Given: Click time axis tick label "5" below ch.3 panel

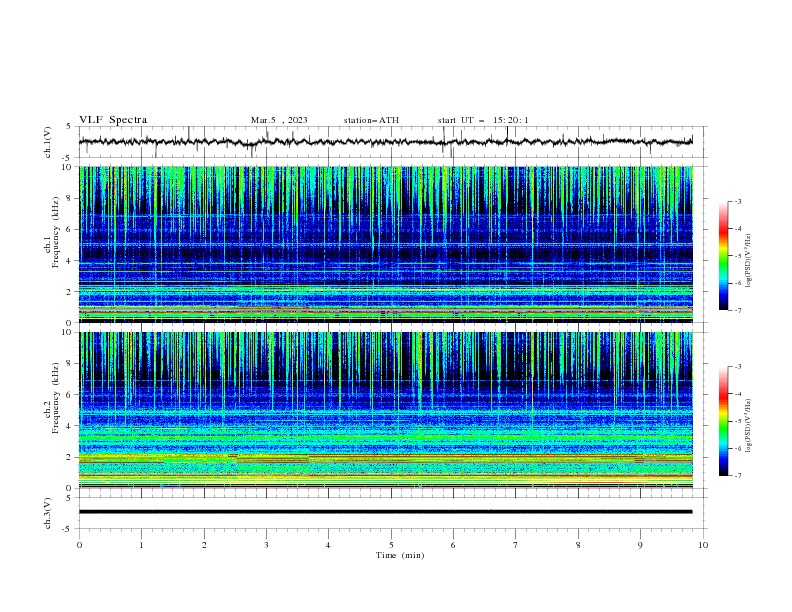Looking at the screenshot, I should coord(391,545).
